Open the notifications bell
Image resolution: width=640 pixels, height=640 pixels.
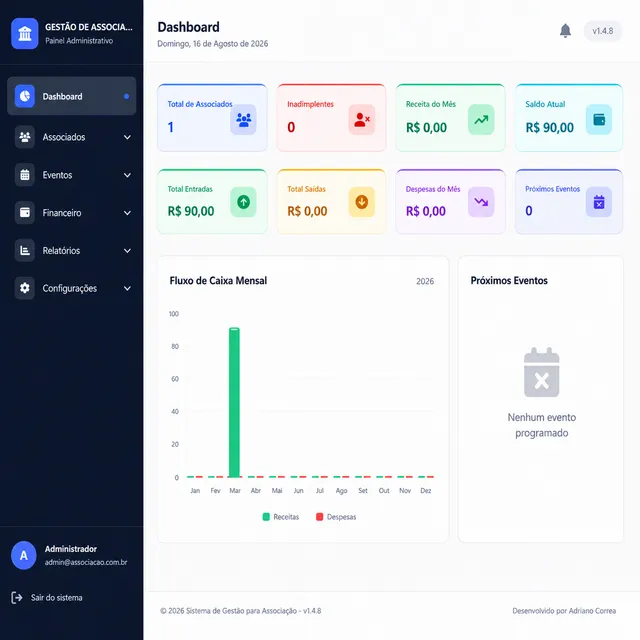click(565, 31)
